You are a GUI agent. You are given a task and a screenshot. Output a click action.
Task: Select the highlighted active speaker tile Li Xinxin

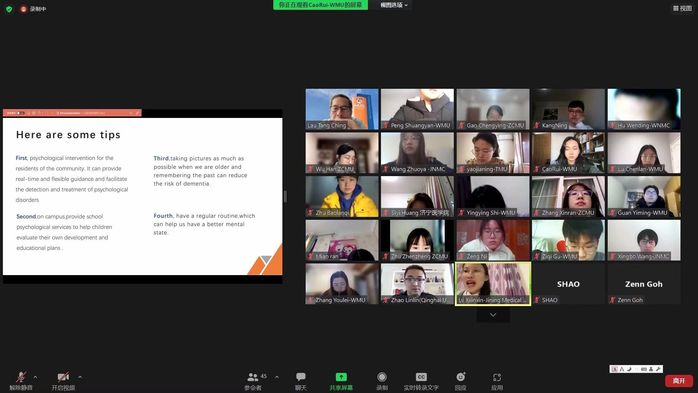(493, 284)
